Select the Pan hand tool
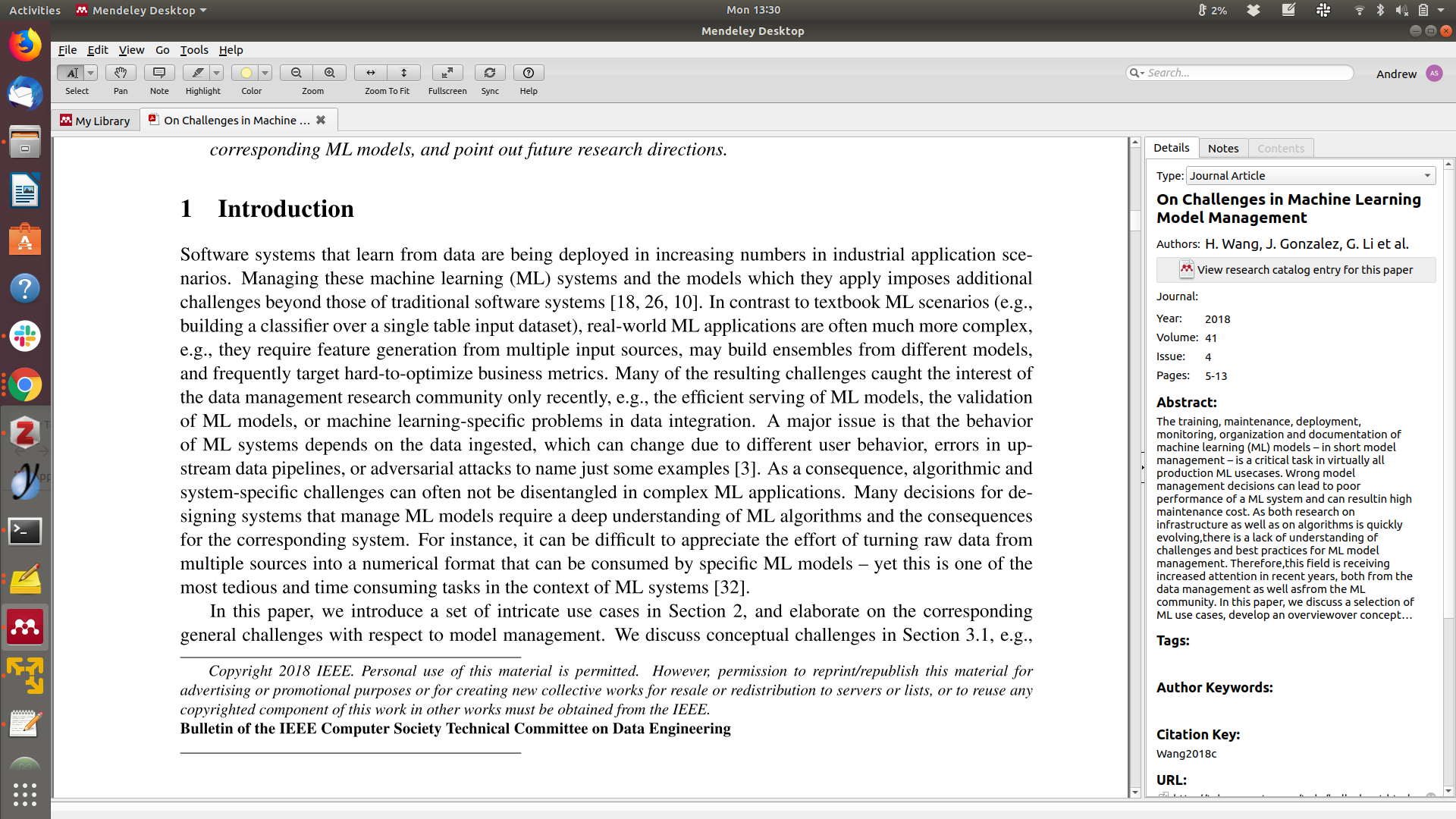 pos(121,73)
